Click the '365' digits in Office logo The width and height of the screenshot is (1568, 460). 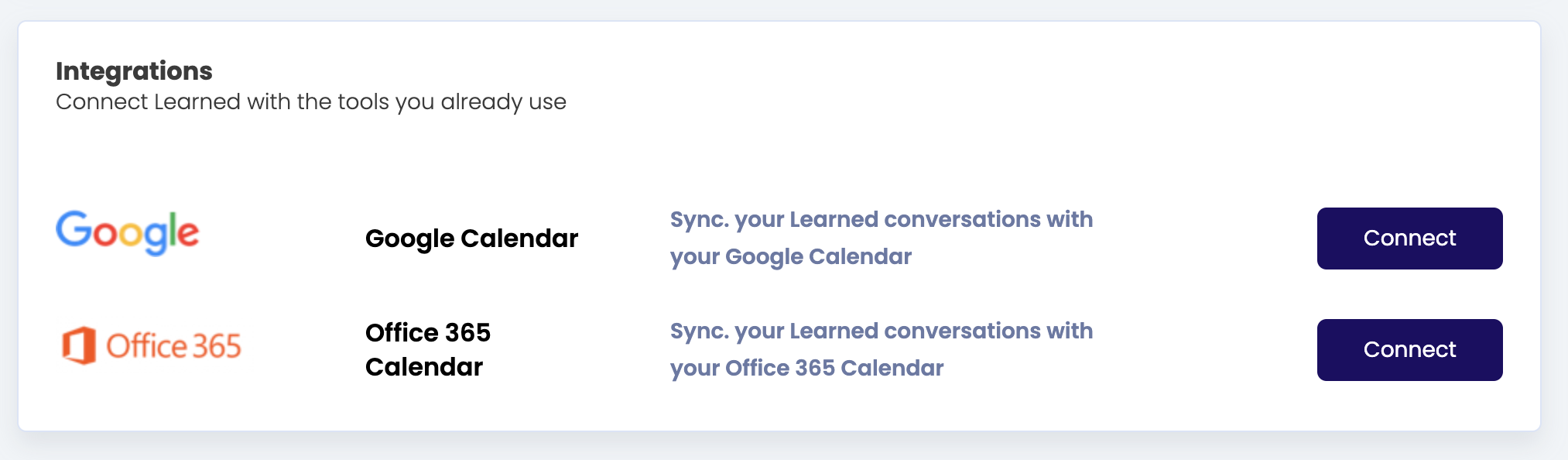coord(217,347)
